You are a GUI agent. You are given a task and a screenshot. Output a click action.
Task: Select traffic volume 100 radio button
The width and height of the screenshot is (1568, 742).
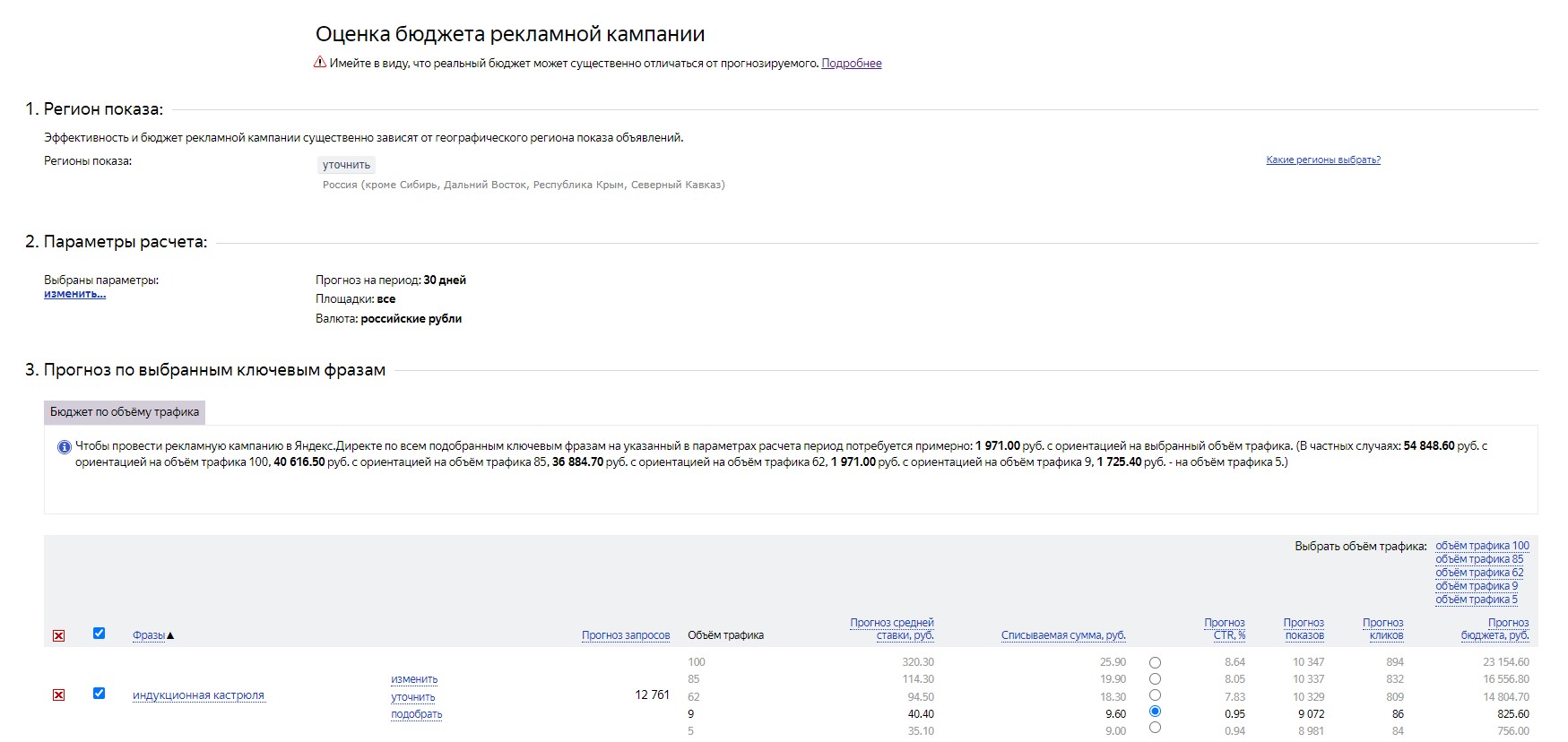tap(1155, 662)
